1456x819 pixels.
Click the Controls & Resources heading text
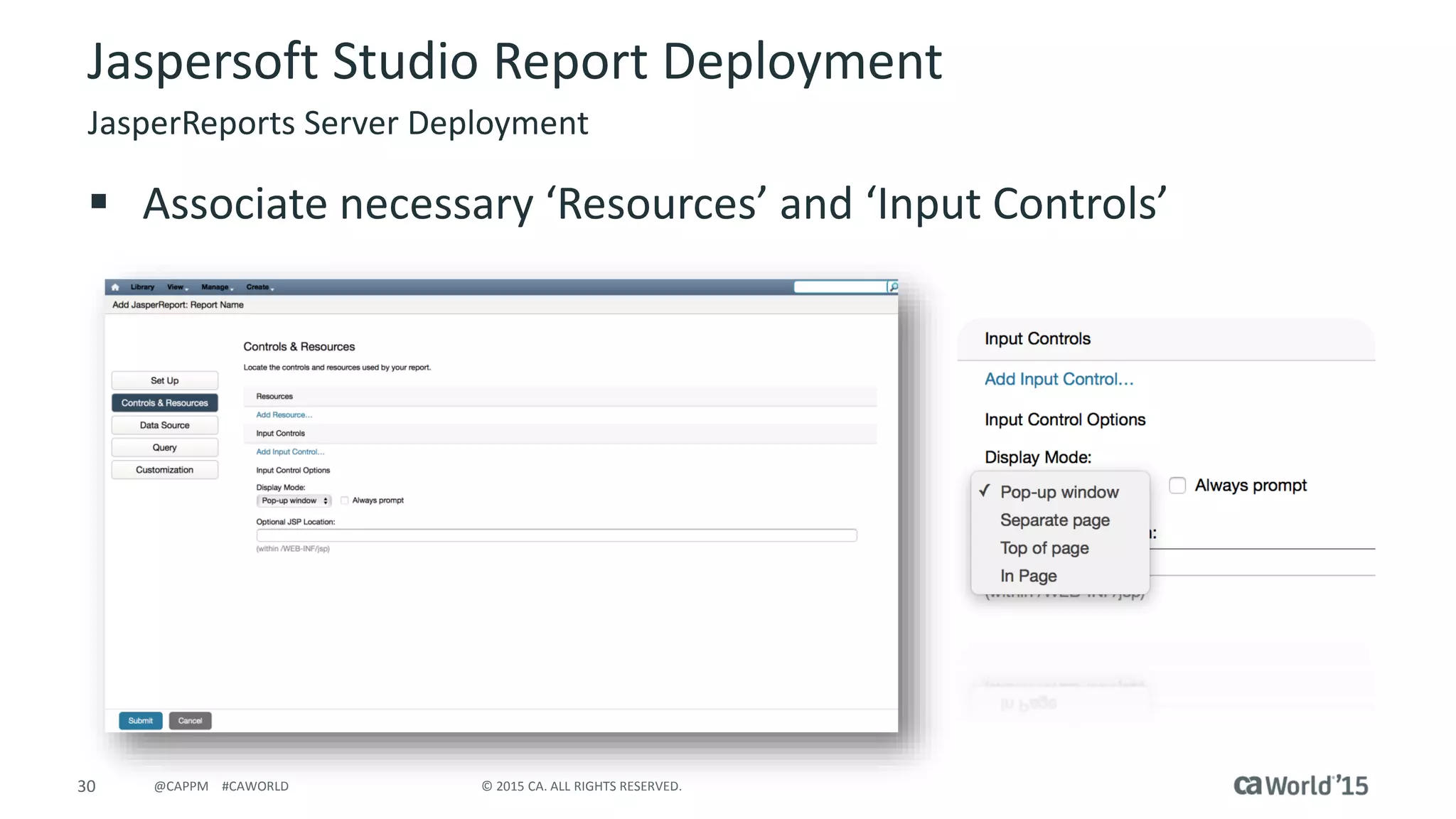click(299, 347)
